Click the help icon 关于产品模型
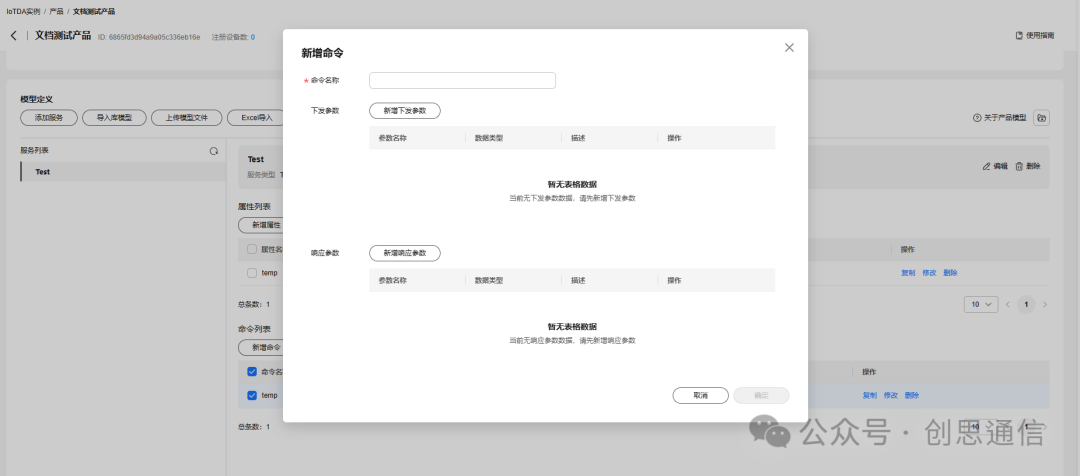1080x476 pixels. 976,118
